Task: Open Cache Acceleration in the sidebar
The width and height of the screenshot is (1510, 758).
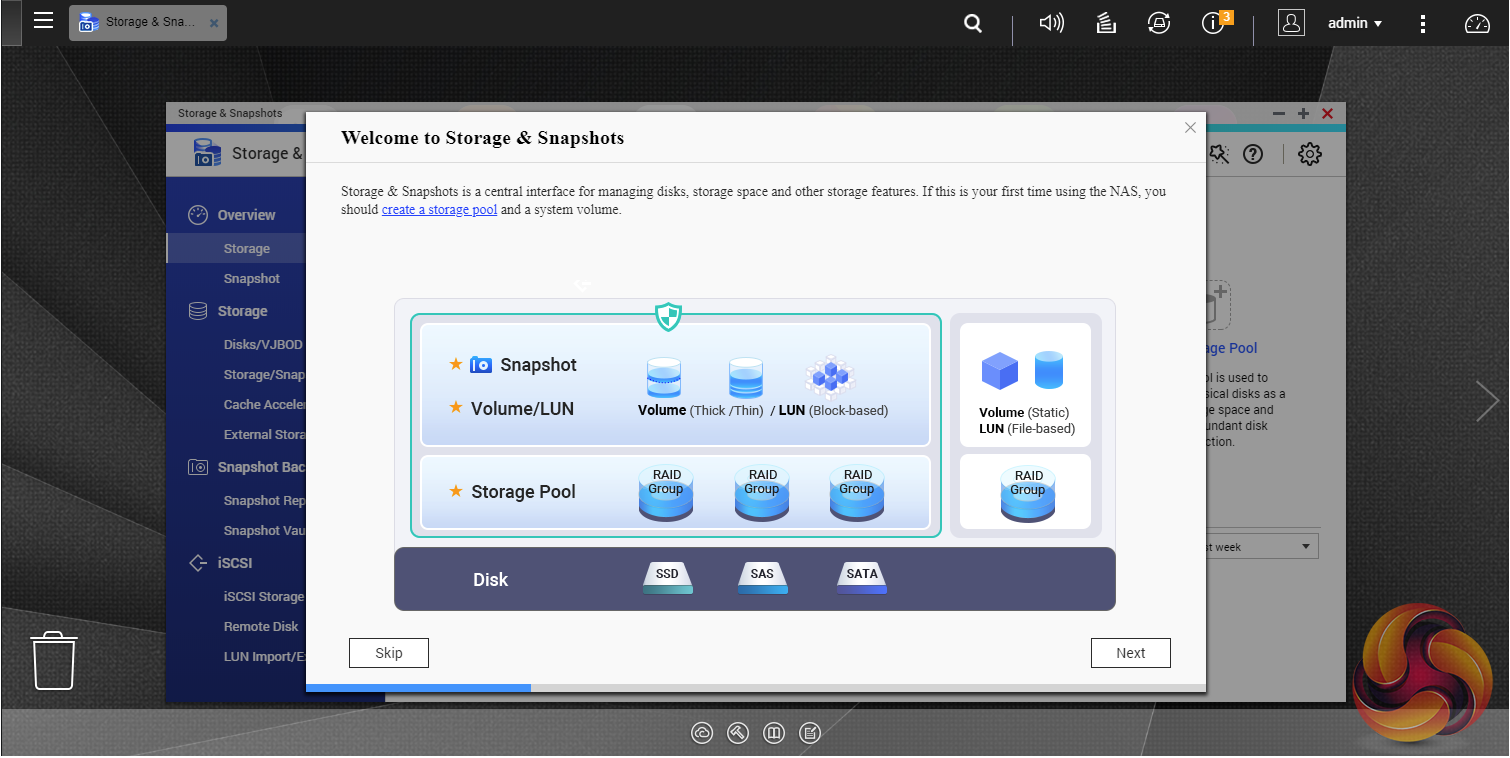Action: 264,405
